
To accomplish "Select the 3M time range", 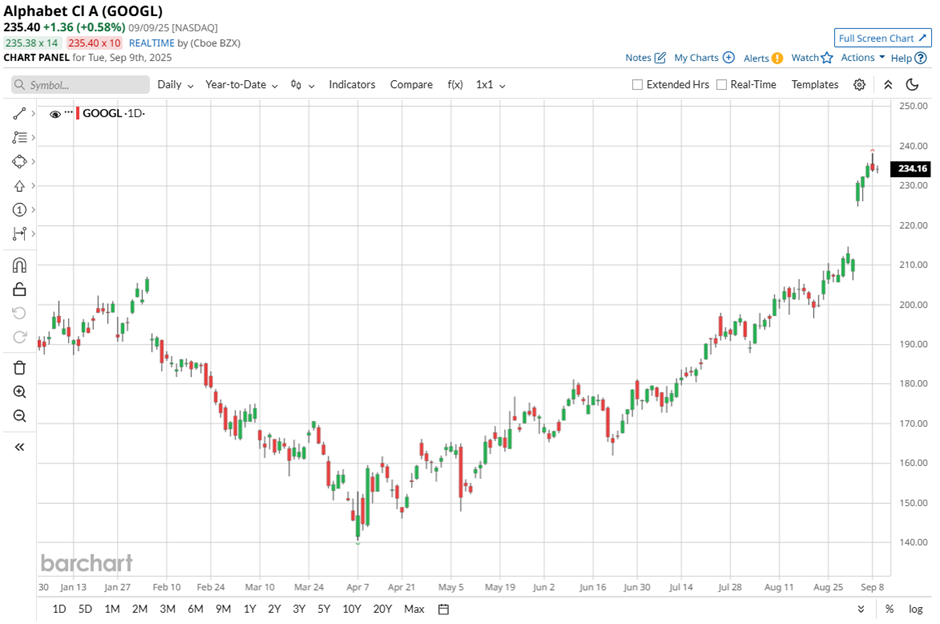I will coord(167,609).
